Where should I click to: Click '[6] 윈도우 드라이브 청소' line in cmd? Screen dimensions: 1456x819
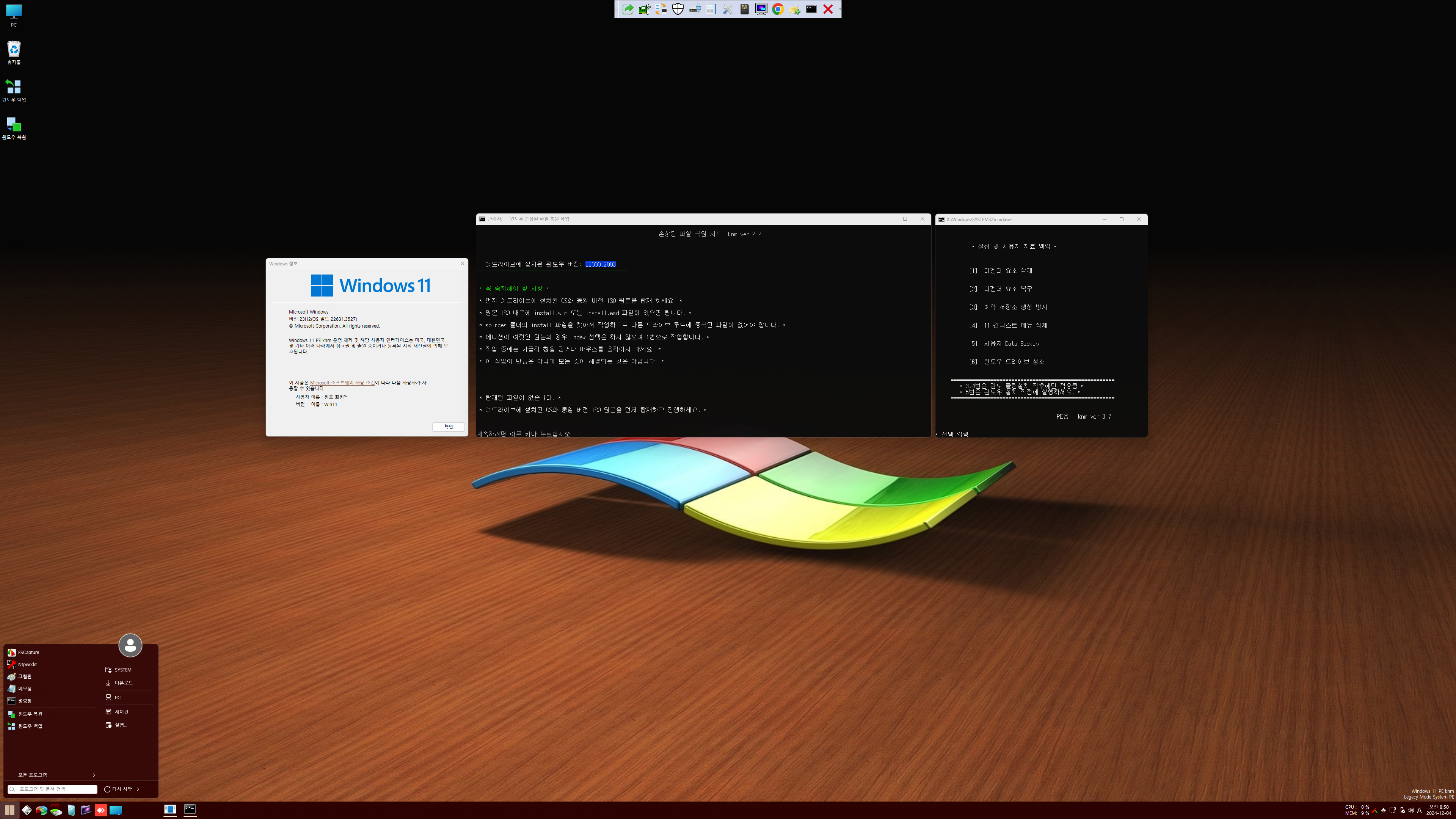[x=1007, y=362]
